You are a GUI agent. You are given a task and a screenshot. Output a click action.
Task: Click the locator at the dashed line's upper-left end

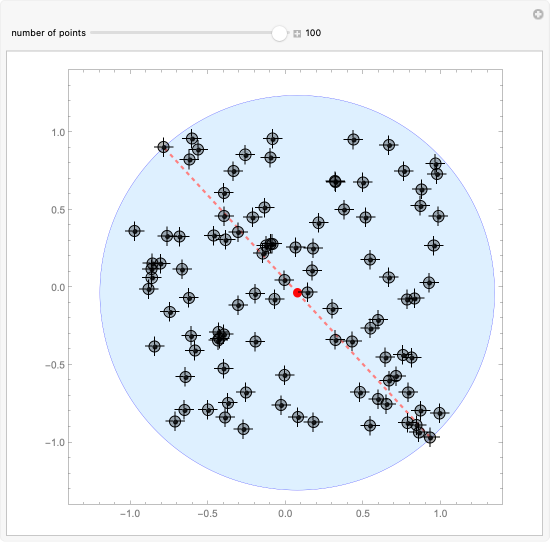coord(163,147)
